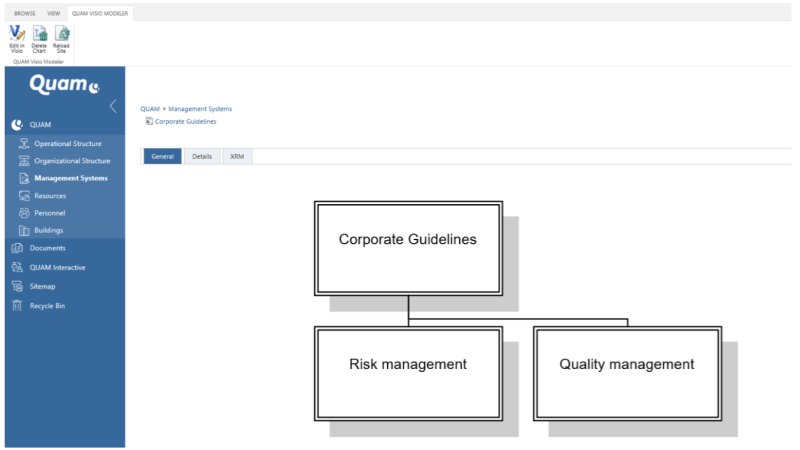Open Resources in sidebar

coord(50,195)
